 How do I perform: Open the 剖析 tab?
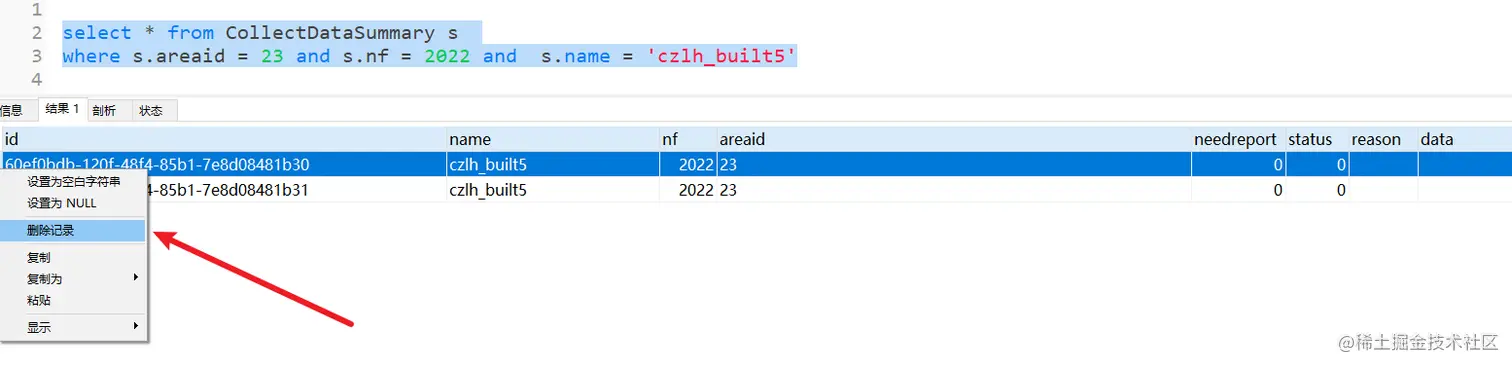point(104,111)
